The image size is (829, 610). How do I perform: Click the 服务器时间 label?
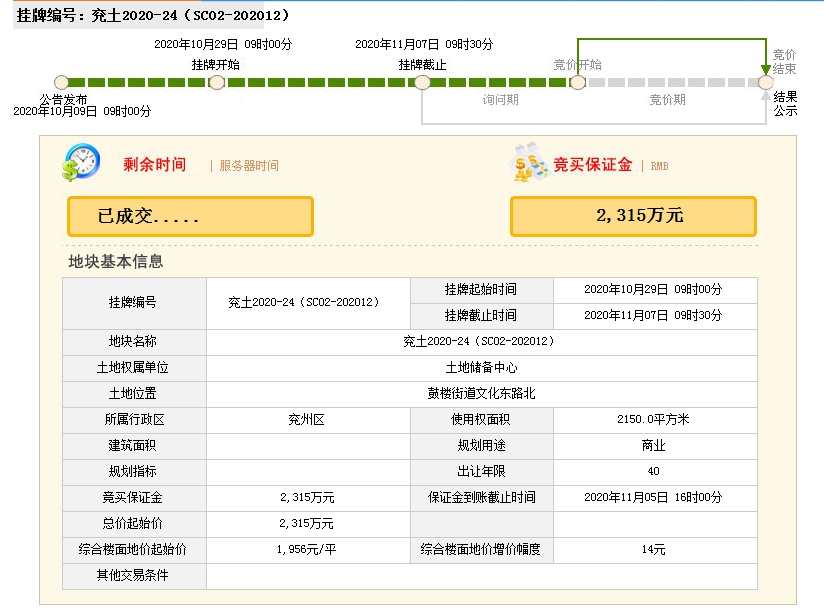tap(249, 166)
